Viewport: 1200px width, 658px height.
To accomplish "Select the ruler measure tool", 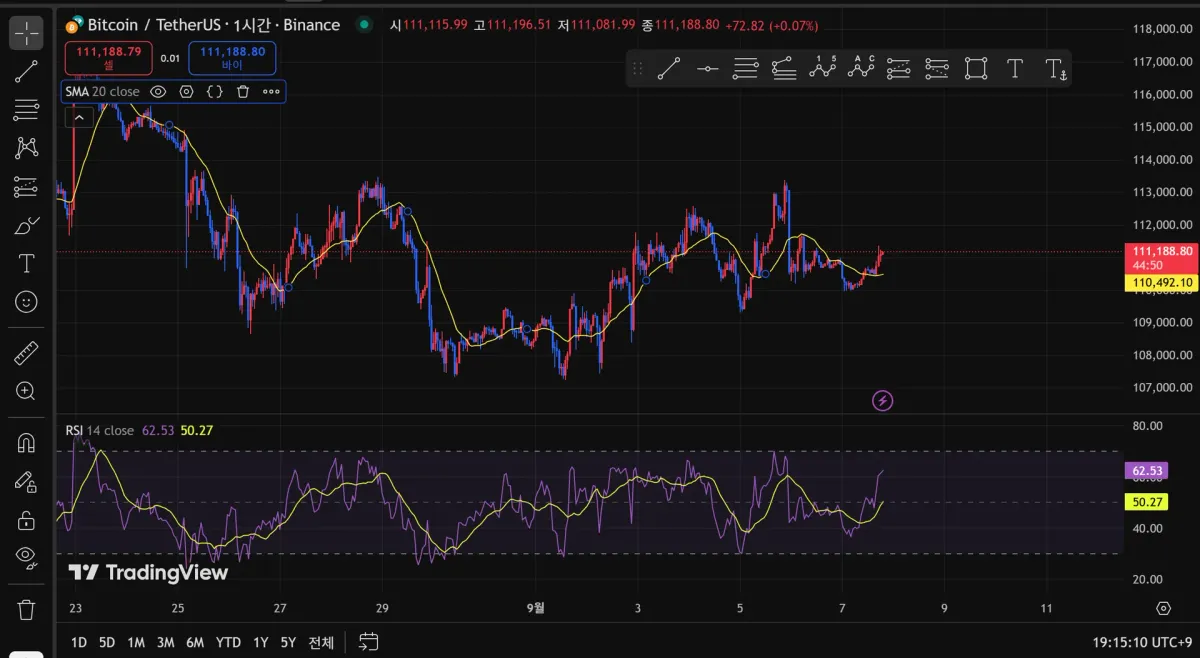I will coord(26,354).
